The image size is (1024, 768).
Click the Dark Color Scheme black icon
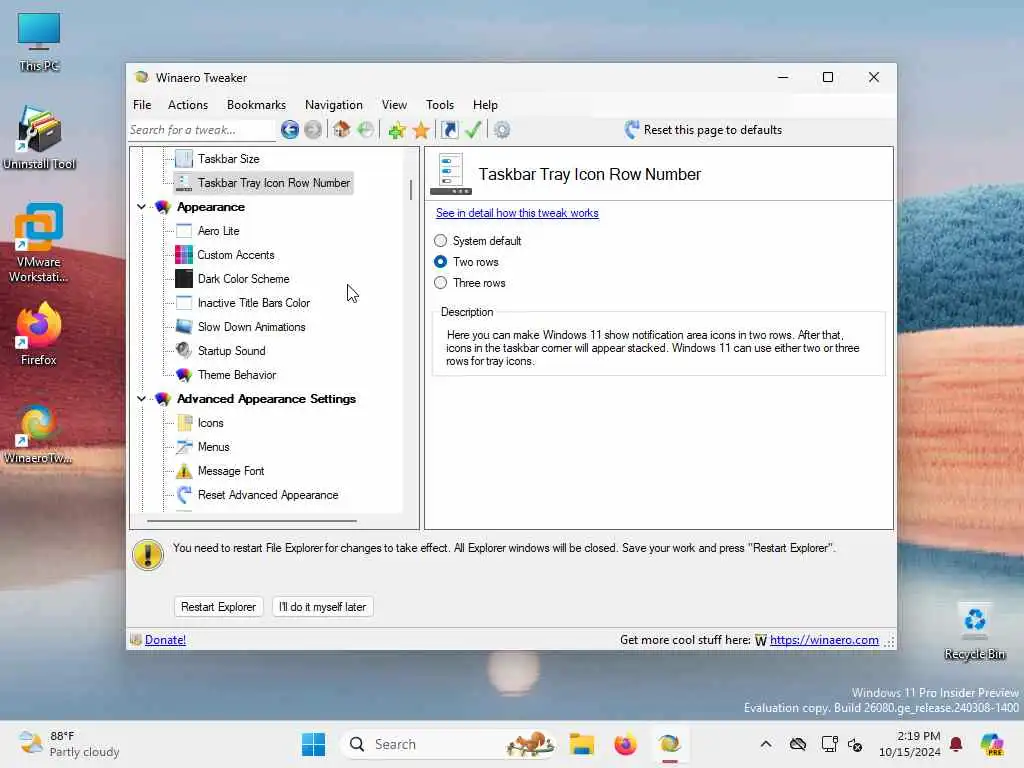coord(184,279)
